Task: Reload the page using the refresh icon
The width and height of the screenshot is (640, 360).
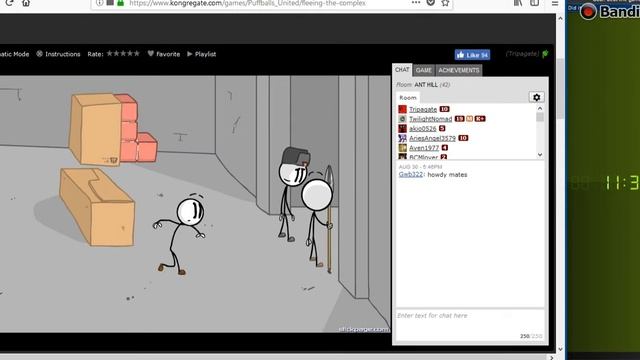Action: [x=9, y=2]
